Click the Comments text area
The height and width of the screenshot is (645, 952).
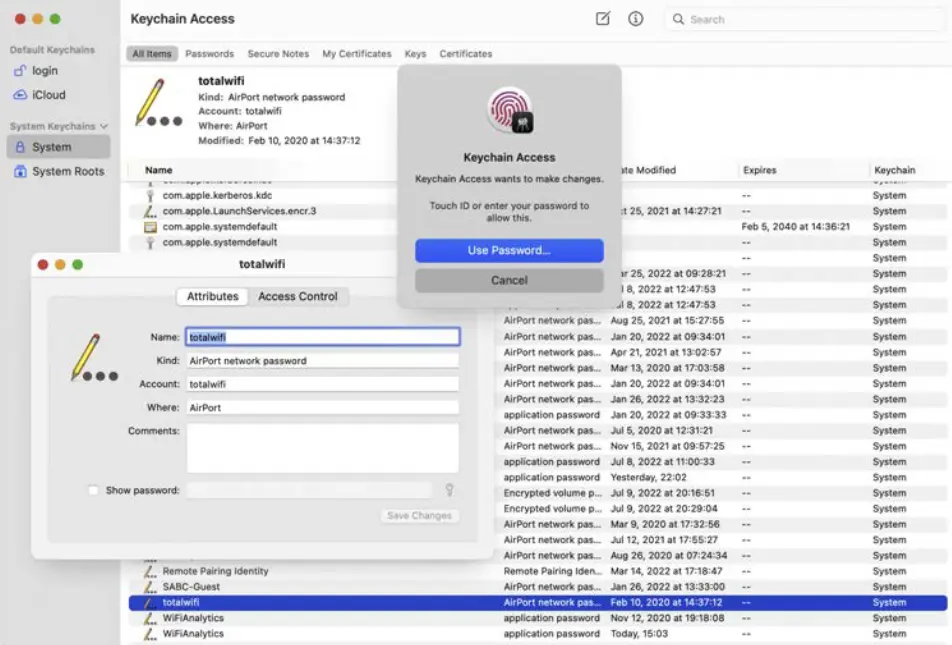pyautogui.click(x=322, y=447)
